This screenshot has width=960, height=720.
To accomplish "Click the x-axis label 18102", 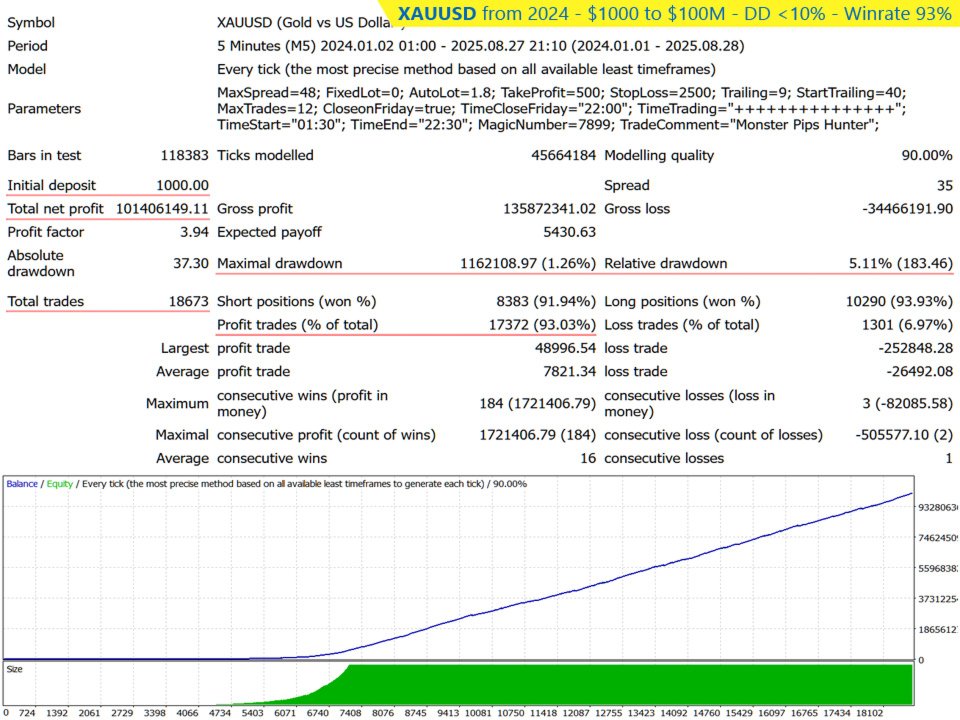I will (x=870, y=713).
